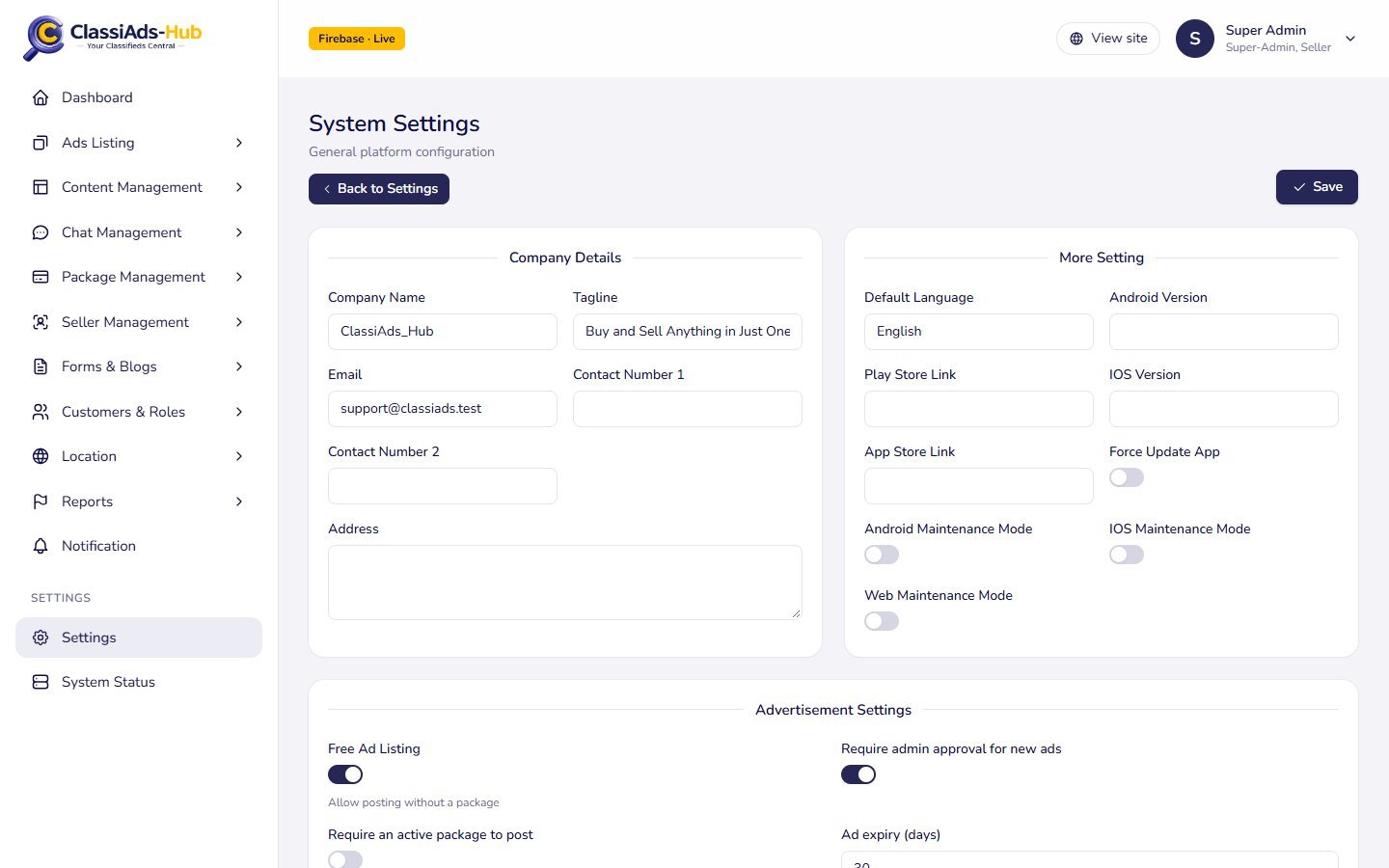Disable the Free Ad Listing switch
Image resolution: width=1389 pixels, height=868 pixels.
pos(345,774)
